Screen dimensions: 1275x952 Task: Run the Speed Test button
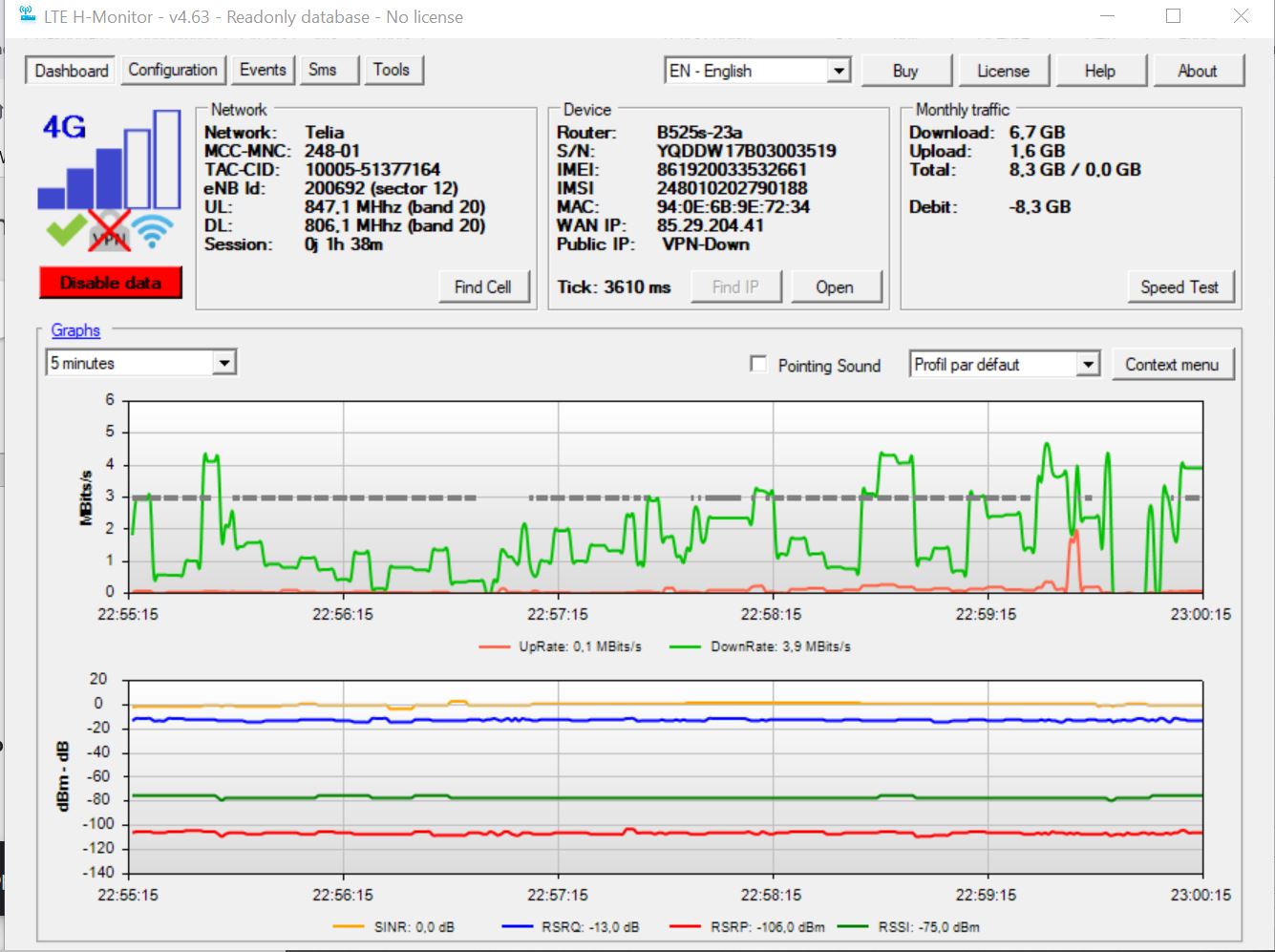tap(1179, 286)
